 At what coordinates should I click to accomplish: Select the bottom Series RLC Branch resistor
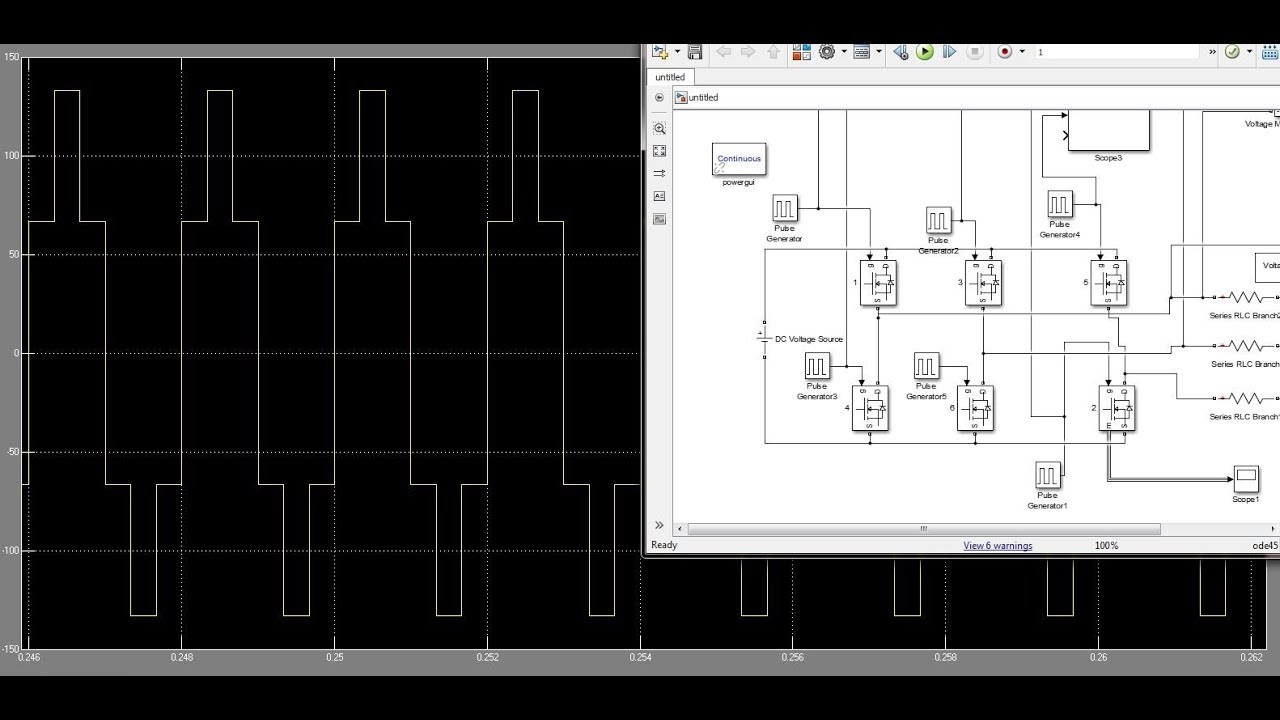(x=1246, y=398)
